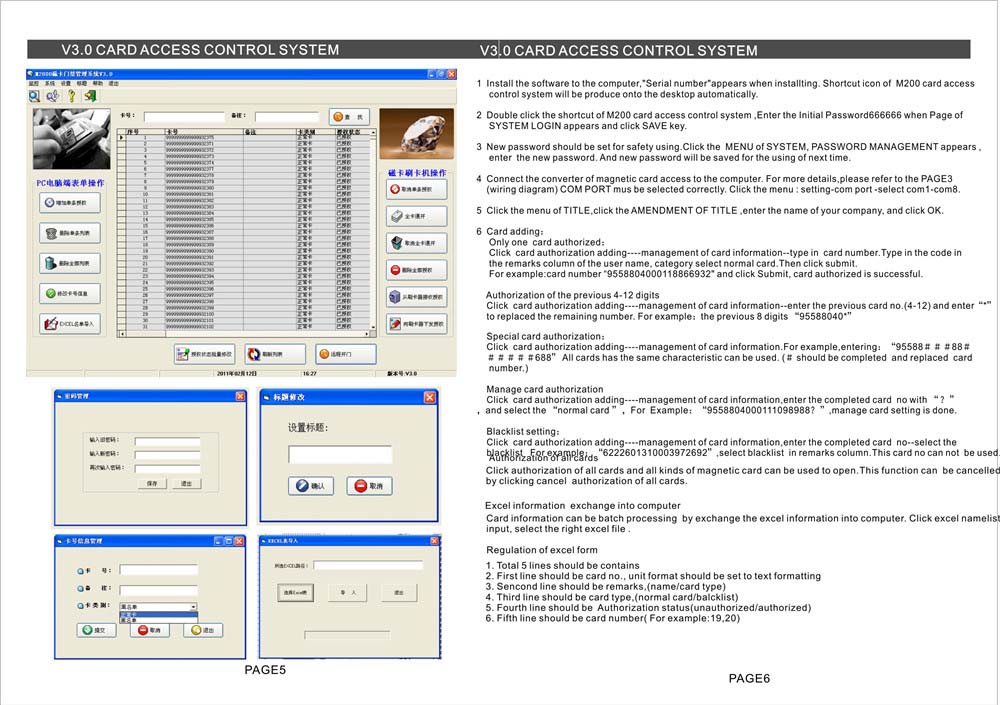Click the orange 查找 search button
The height and width of the screenshot is (705, 1000).
(x=349, y=117)
